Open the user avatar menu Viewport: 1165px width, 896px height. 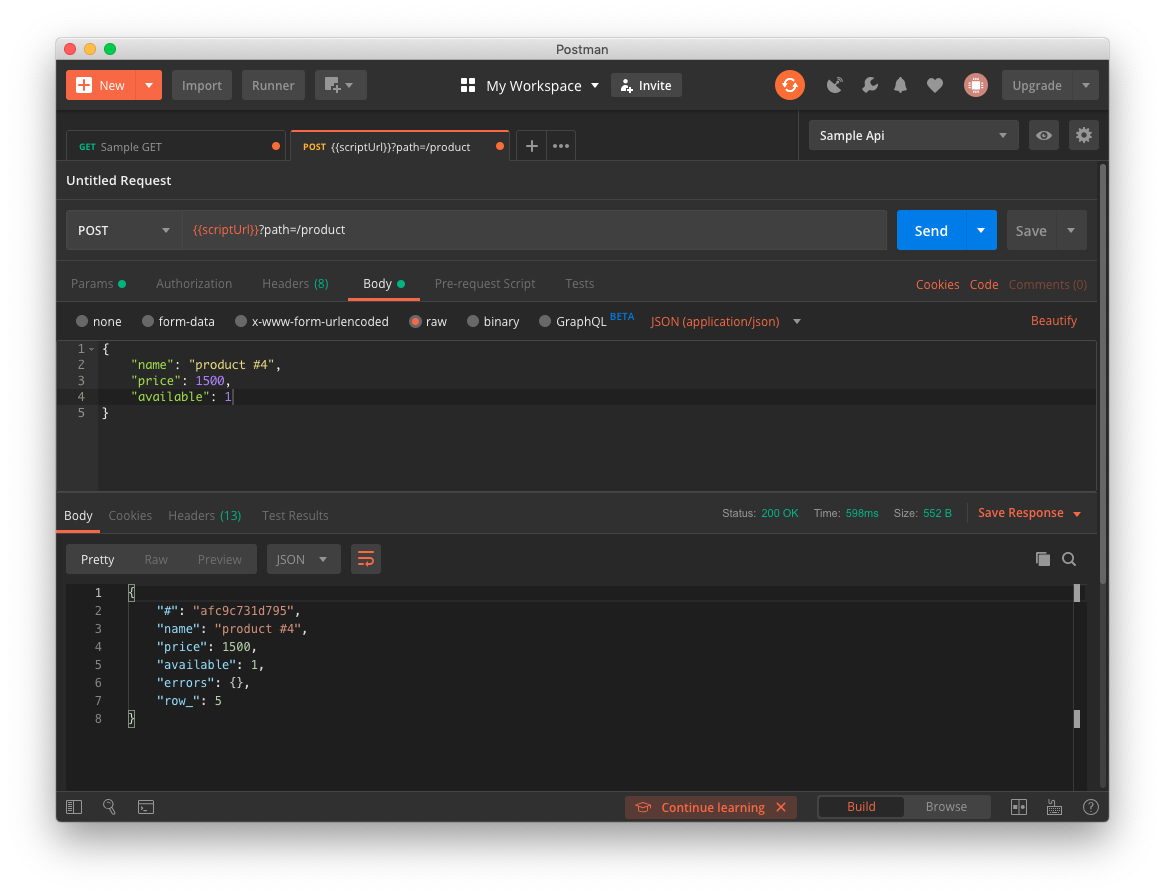[976, 85]
